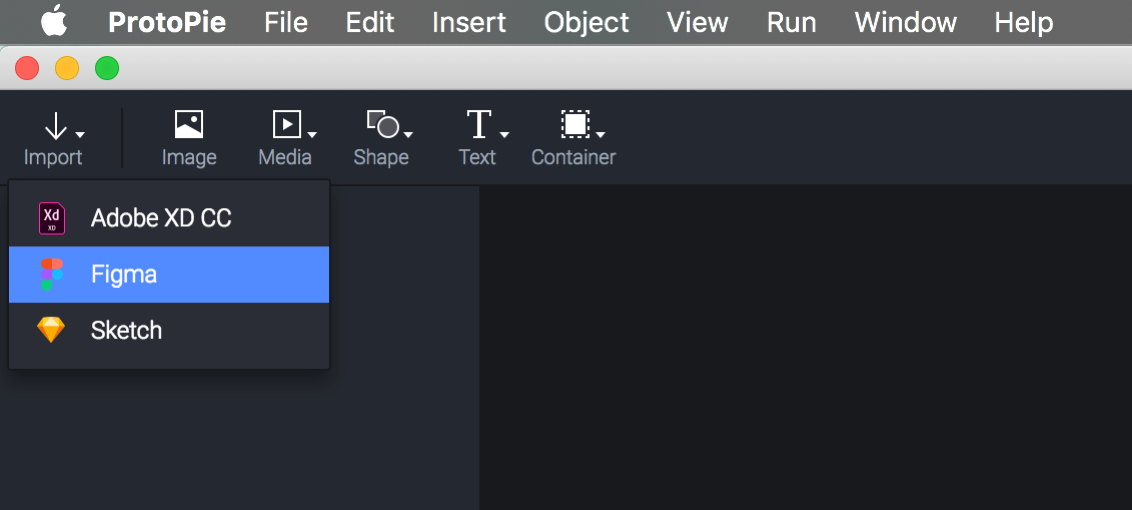Screen dimensions: 1132x510
Task: Expand the Text dropdown arrow
Action: coord(505,134)
